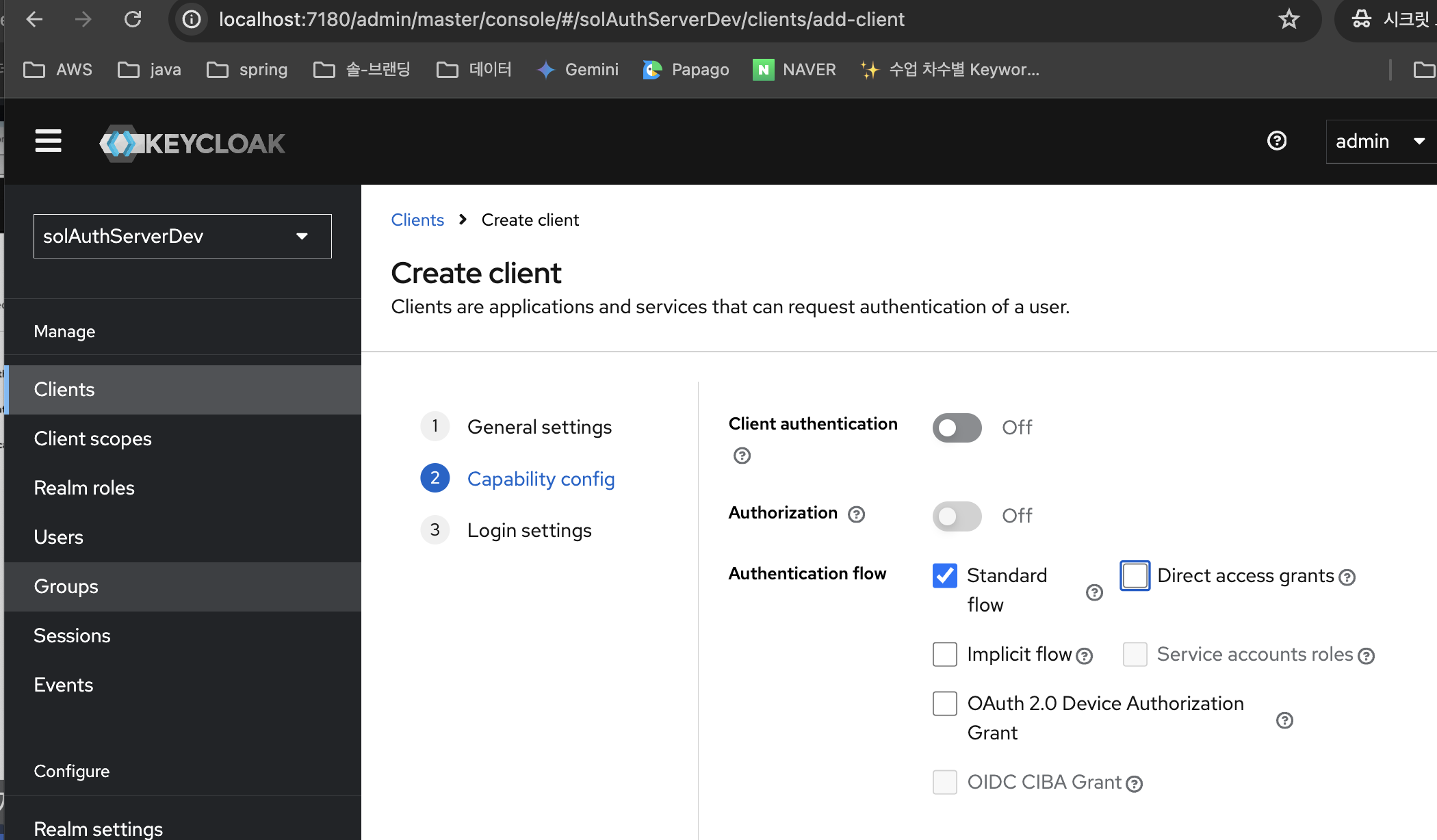Enable the Implicit flow checkbox

tap(945, 654)
